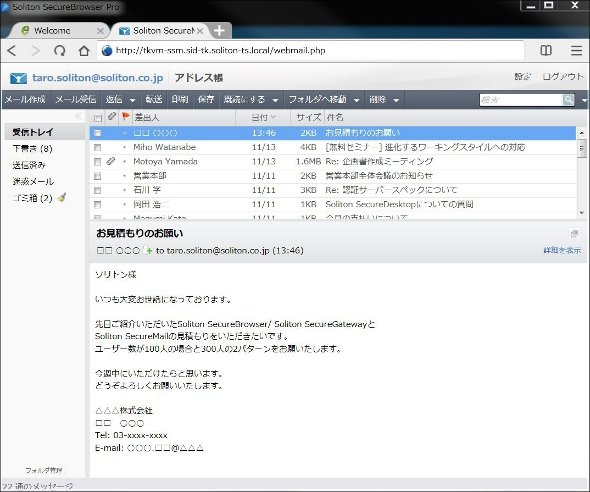Click the 転送 forward button
590x492 pixels.
click(x=154, y=99)
